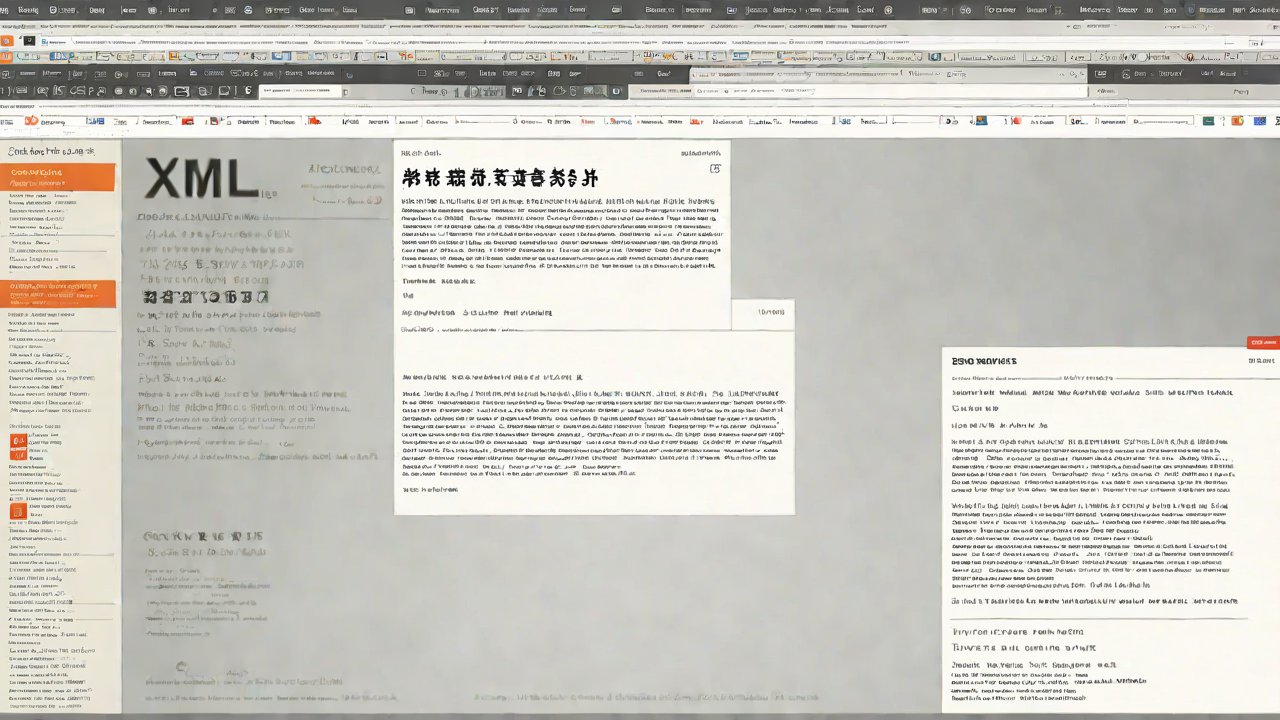Open the leftmost item in the top menu bar
The image size is (1280, 720).
(x=28, y=9)
